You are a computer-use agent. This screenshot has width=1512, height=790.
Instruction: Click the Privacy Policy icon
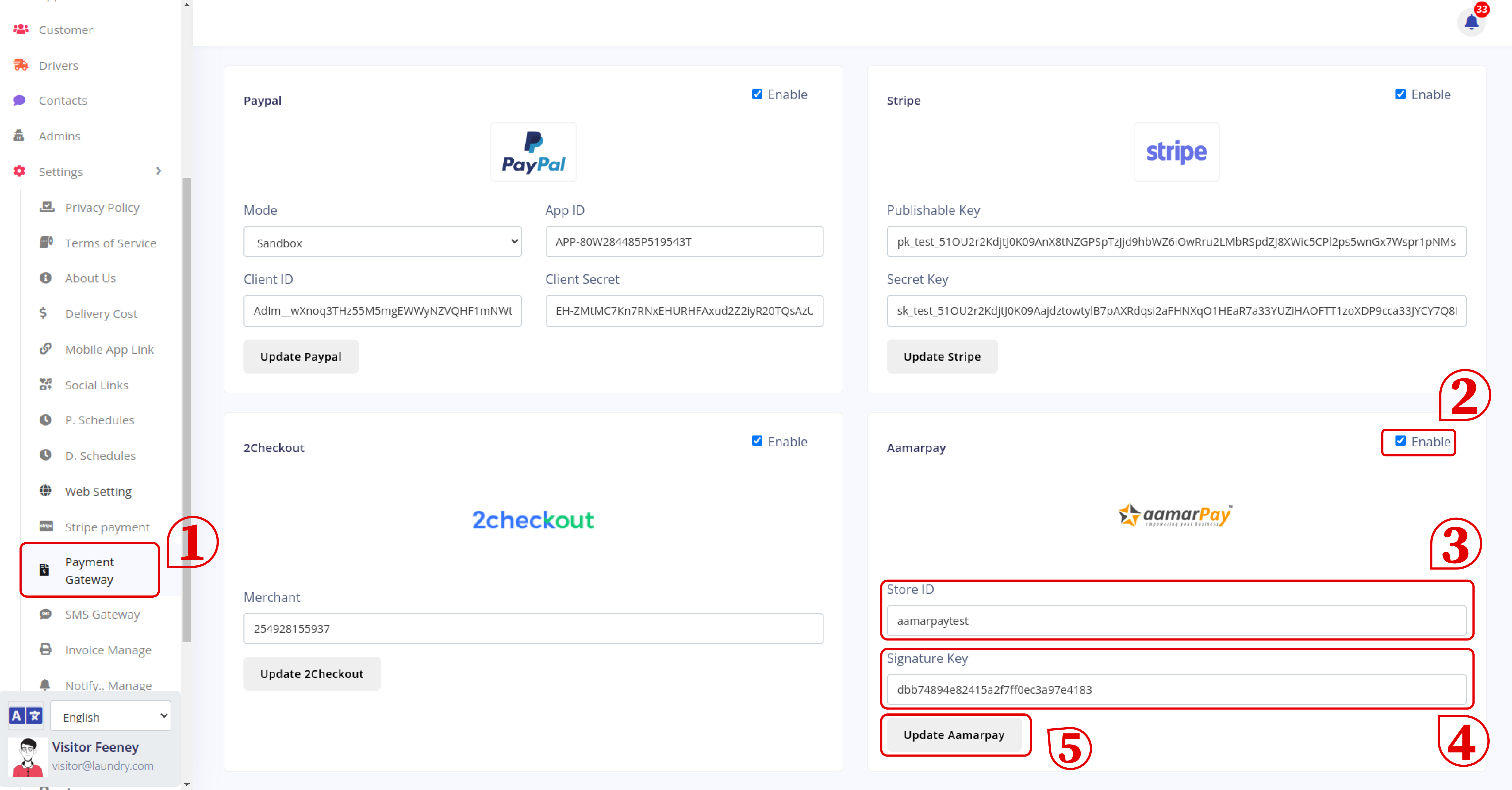[46, 207]
